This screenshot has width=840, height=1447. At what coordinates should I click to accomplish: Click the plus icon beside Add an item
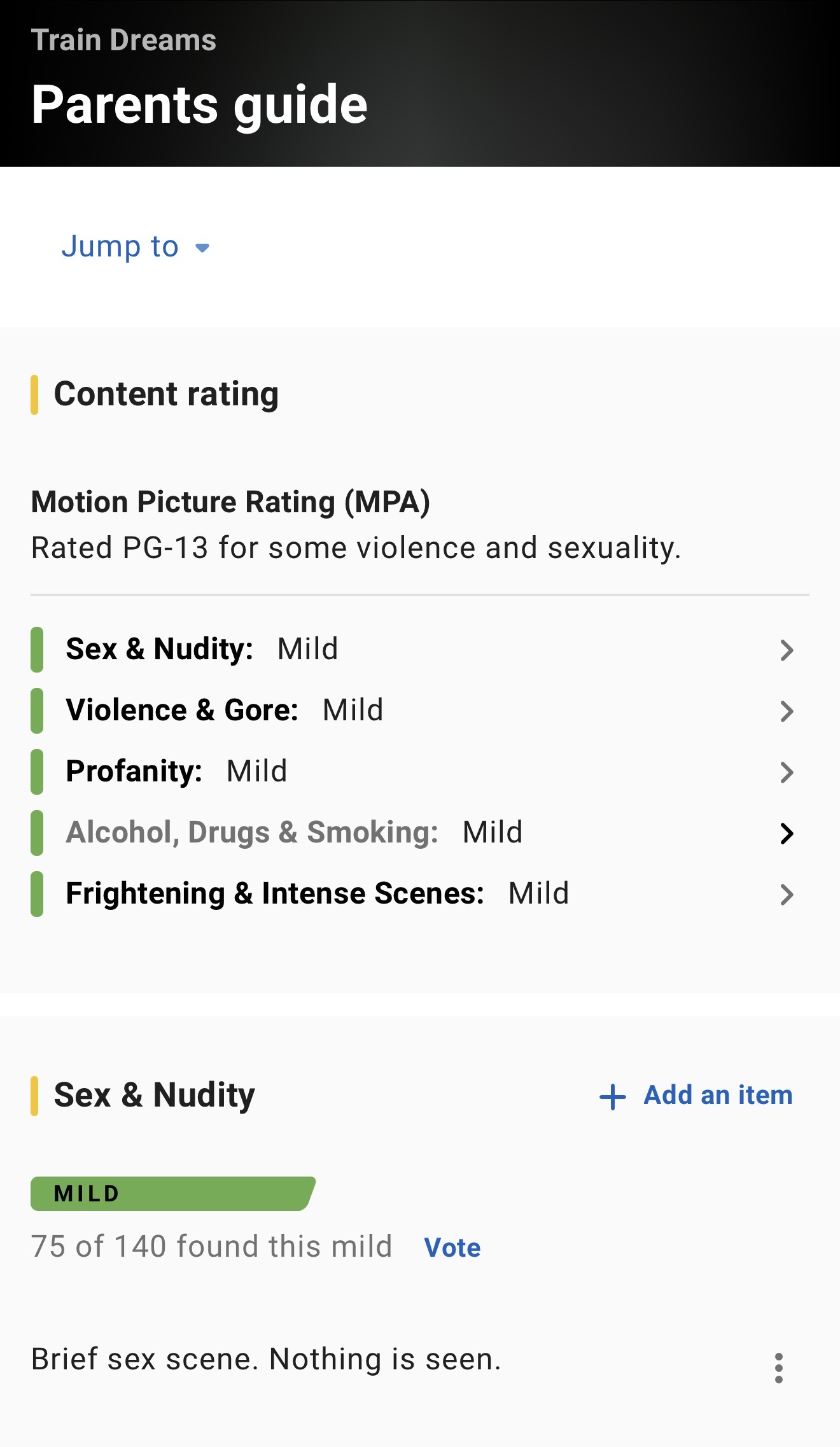[613, 1097]
